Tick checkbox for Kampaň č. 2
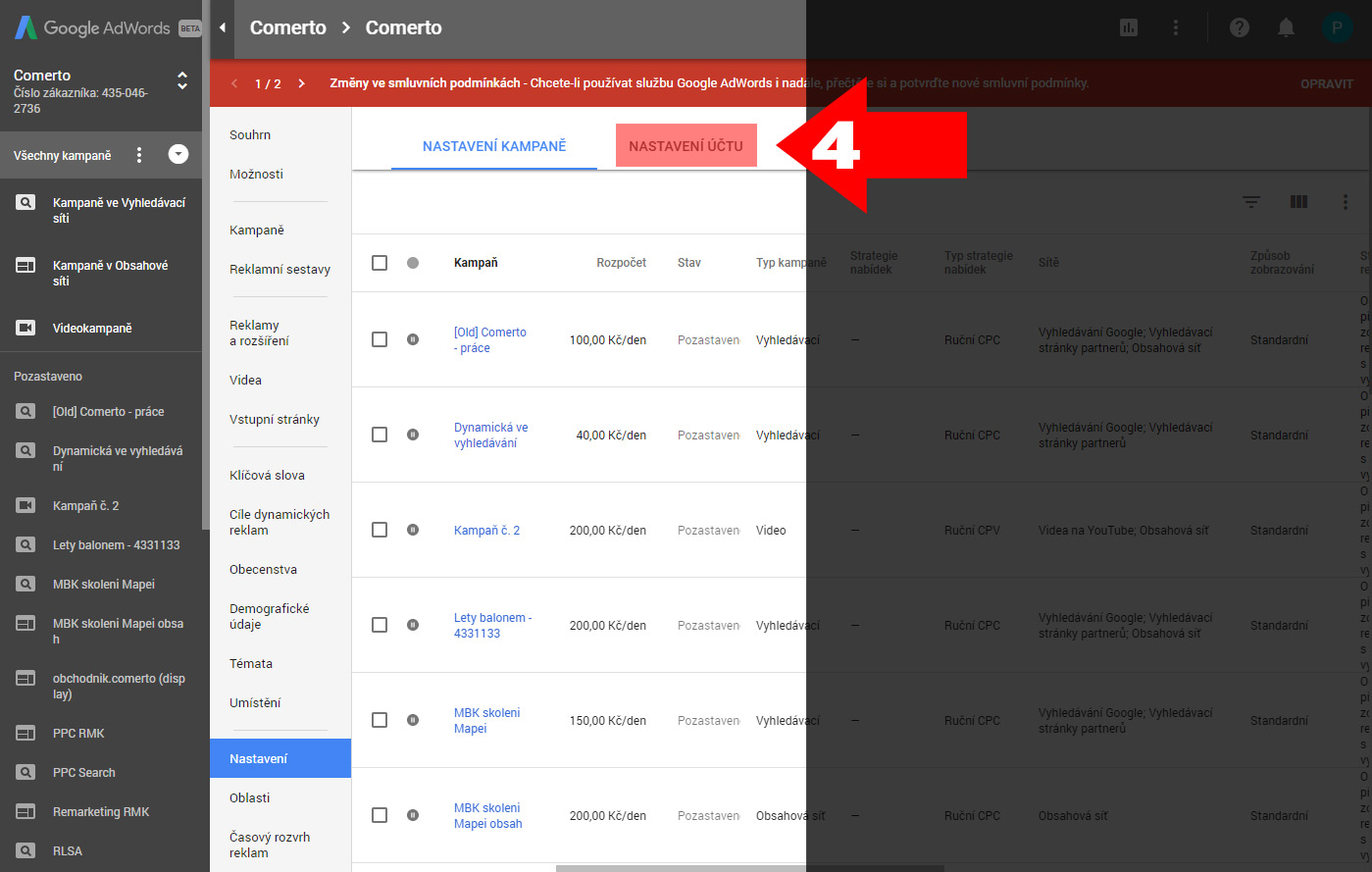 pyautogui.click(x=380, y=530)
